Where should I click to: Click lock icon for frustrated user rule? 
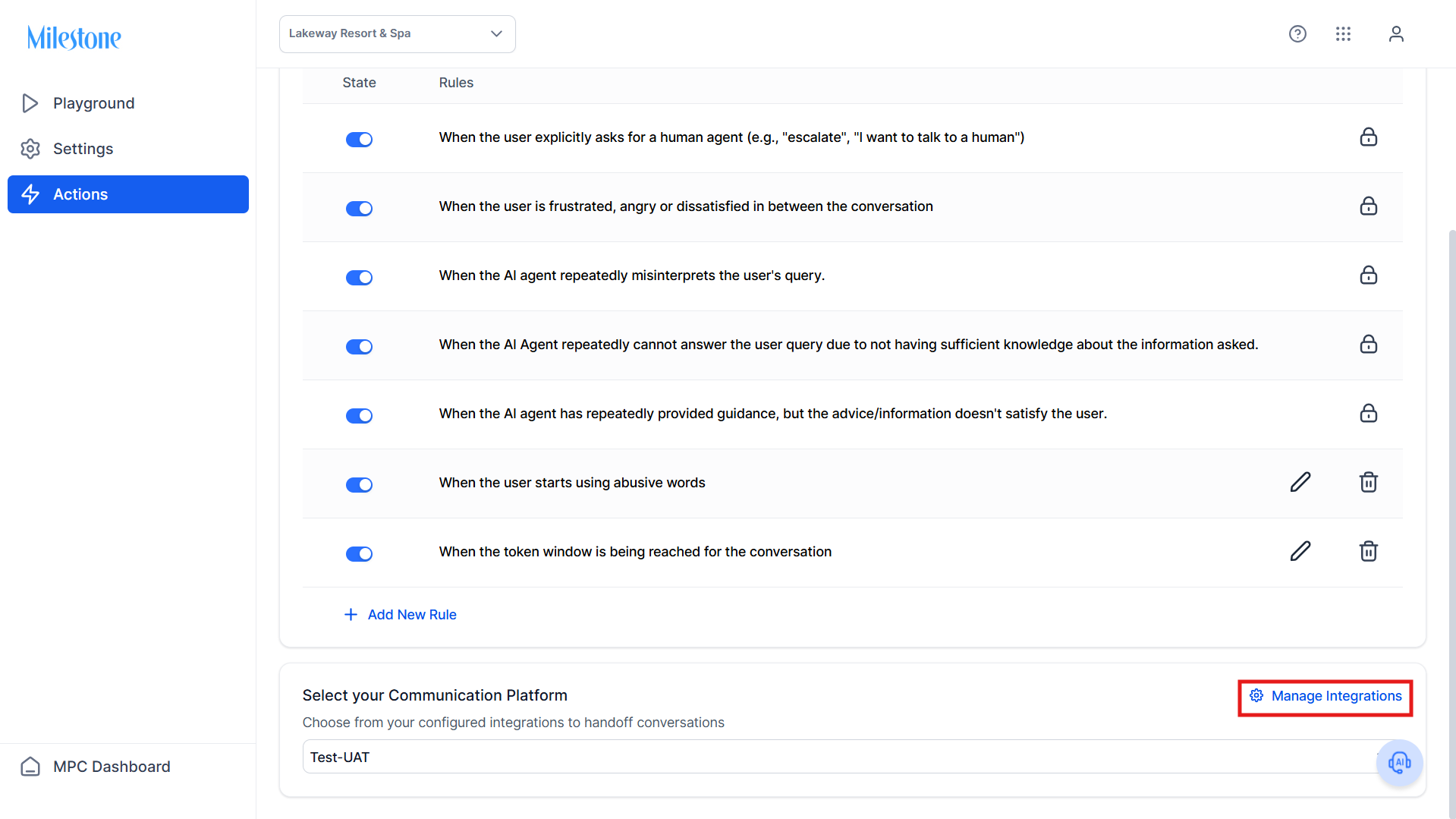(x=1368, y=206)
